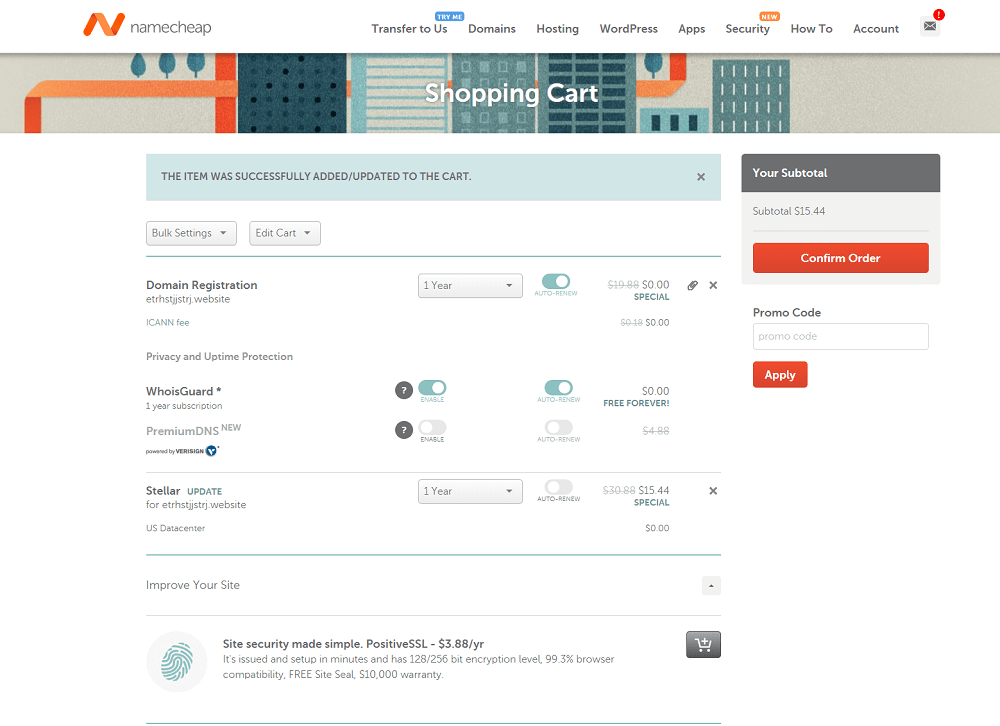Open the Bulk Settings dropdown
Viewport: 1000px width, 726px height.
click(191, 233)
